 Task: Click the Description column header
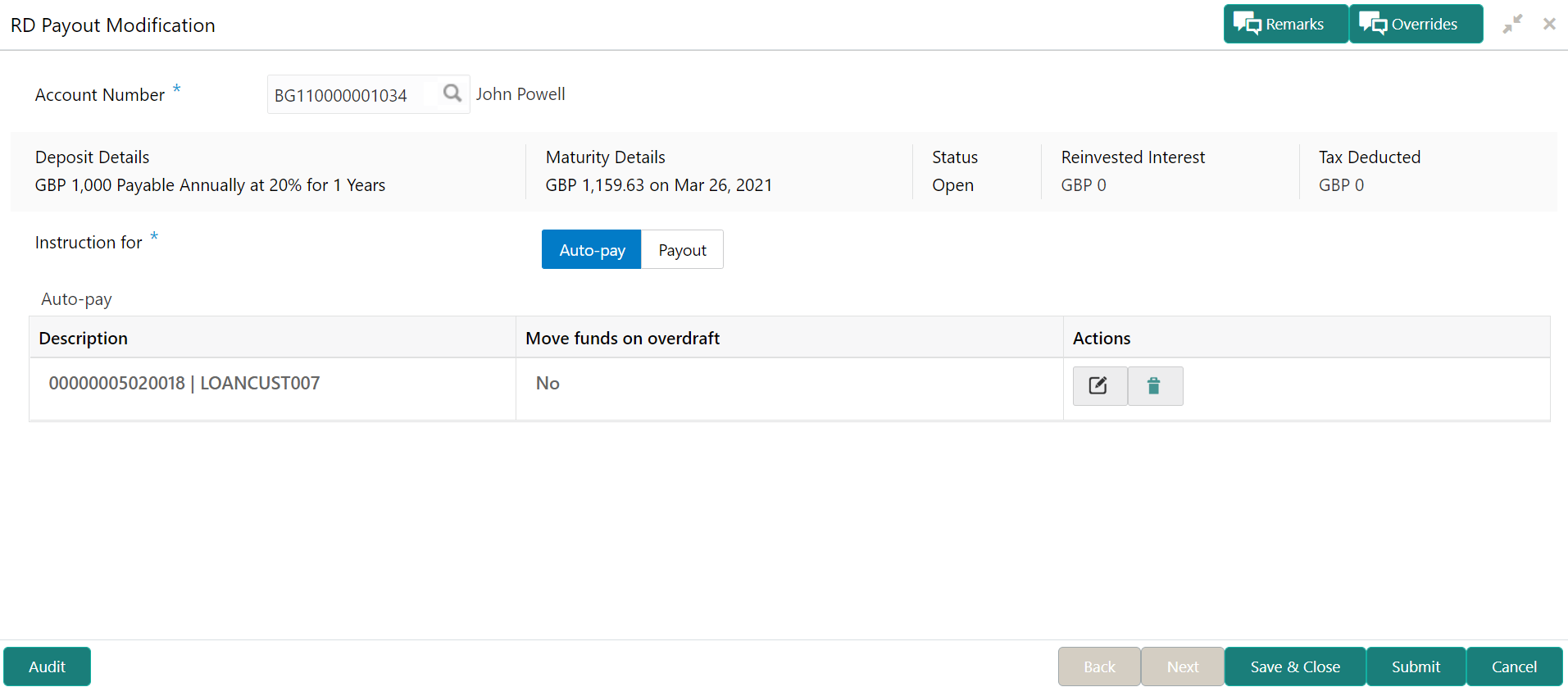pos(272,338)
